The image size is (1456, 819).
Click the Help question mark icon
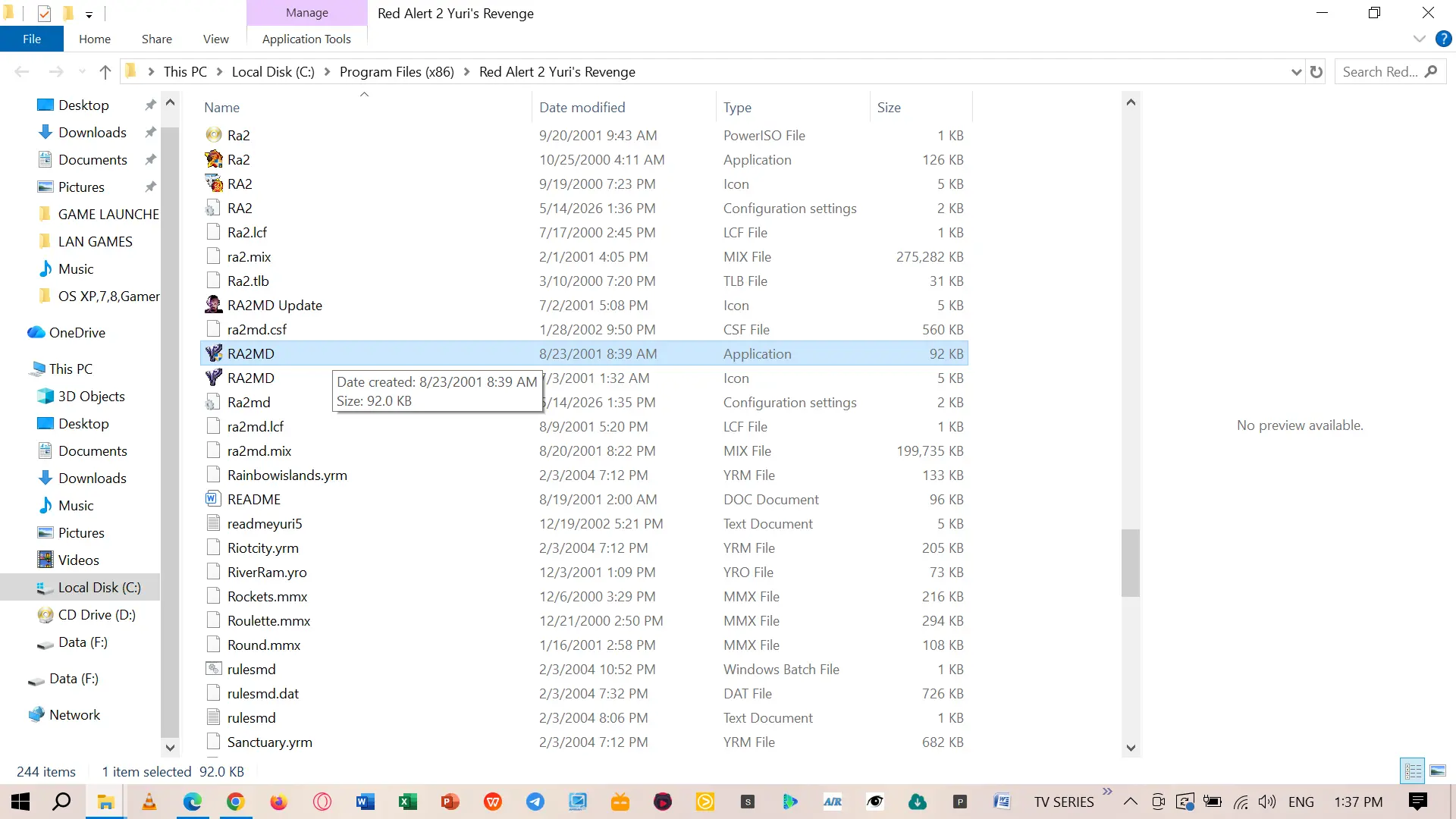click(1443, 39)
